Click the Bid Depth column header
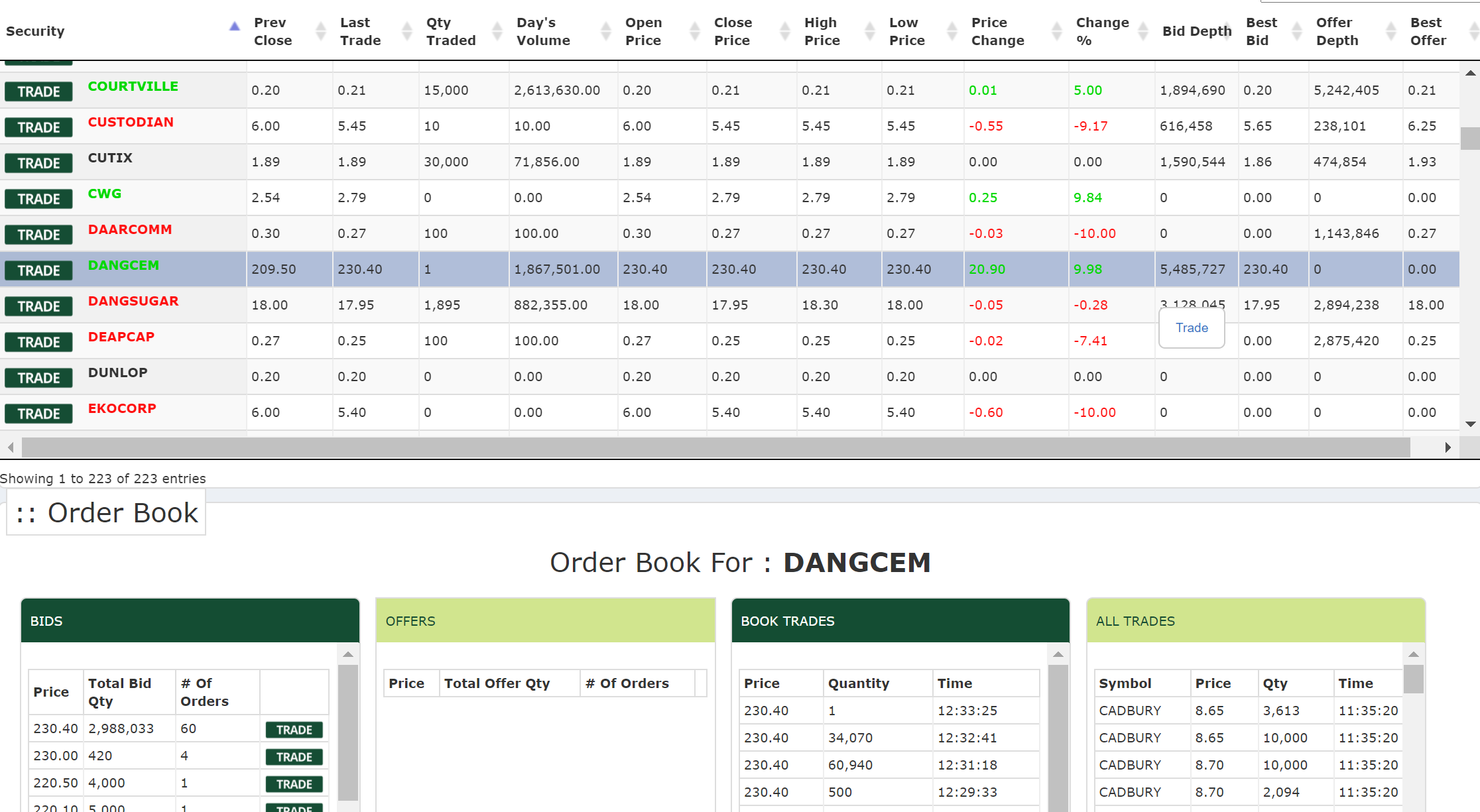This screenshot has height=812, width=1480. (x=1197, y=31)
